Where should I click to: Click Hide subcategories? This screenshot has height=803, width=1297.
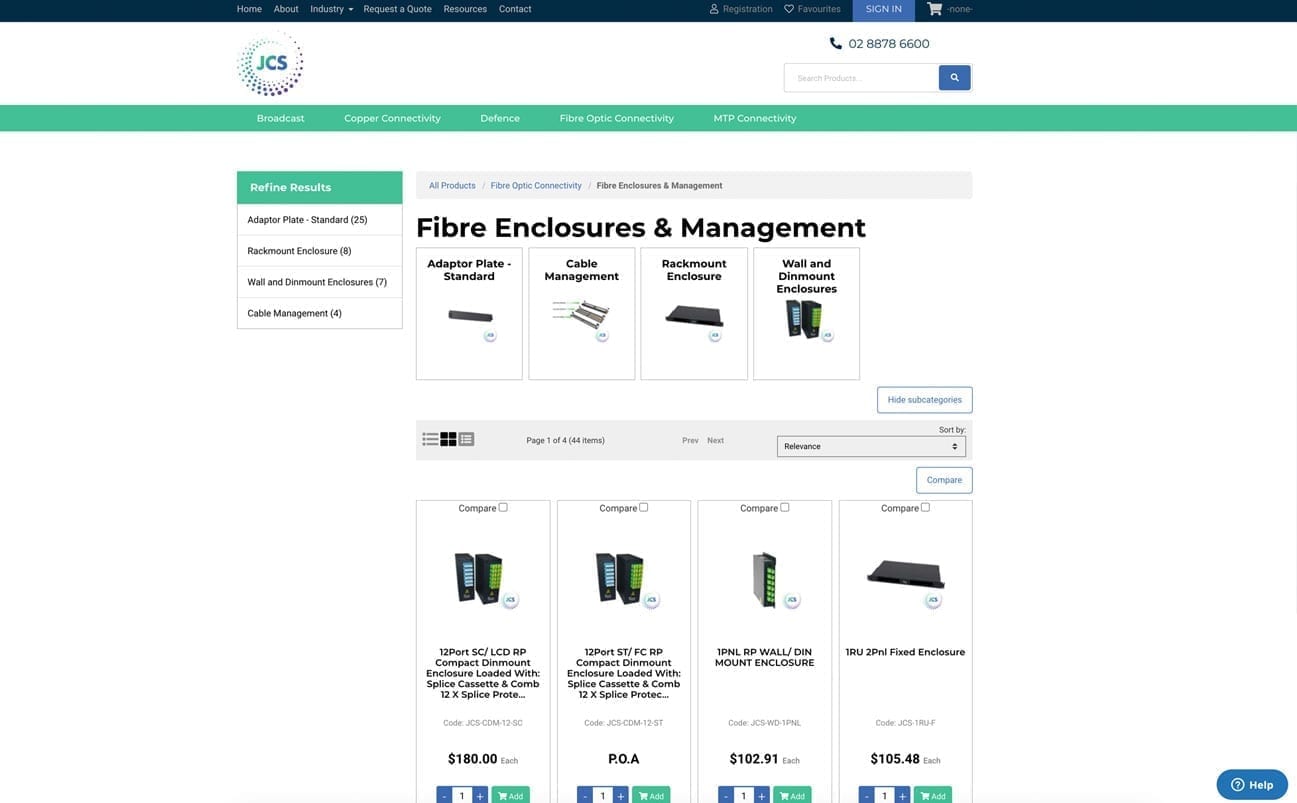pyautogui.click(x=924, y=398)
